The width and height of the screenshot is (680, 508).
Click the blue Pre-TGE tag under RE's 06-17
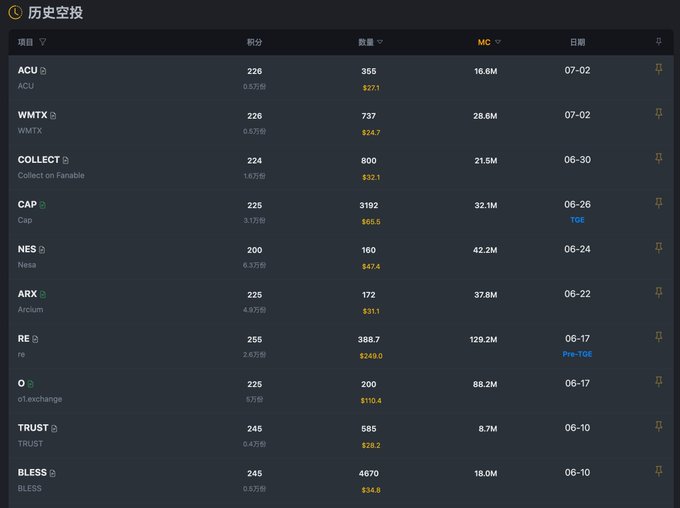[577, 354]
